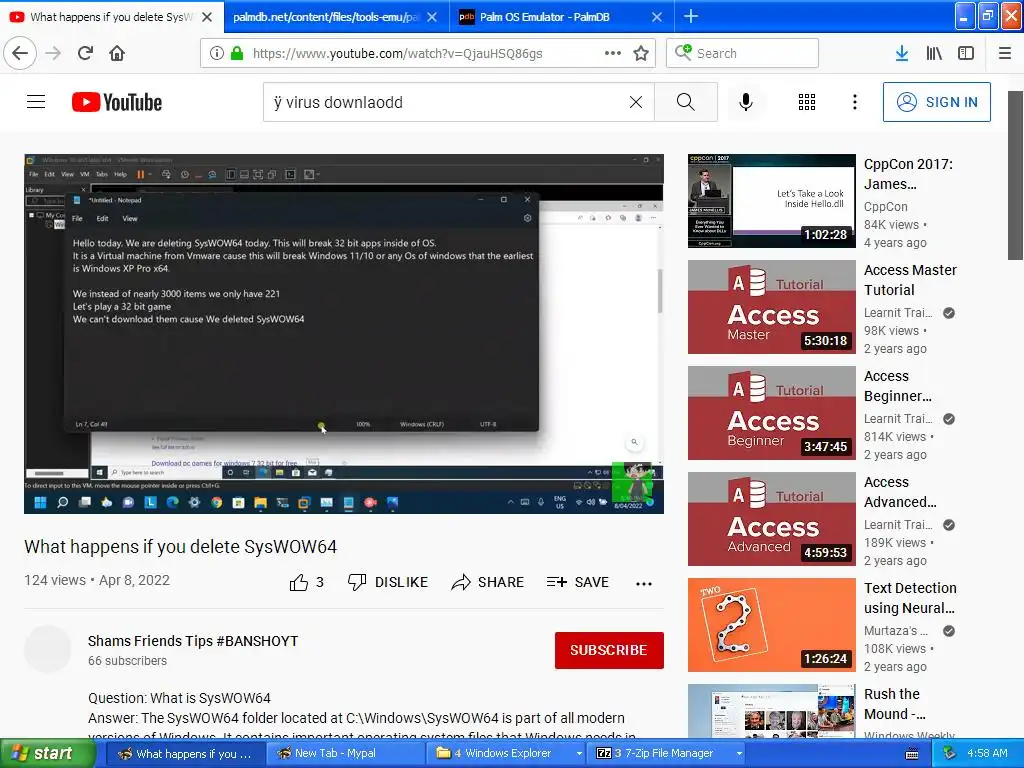This screenshot has width=1024, height=768.
Task: Open the browser library icon
Action: [934, 53]
